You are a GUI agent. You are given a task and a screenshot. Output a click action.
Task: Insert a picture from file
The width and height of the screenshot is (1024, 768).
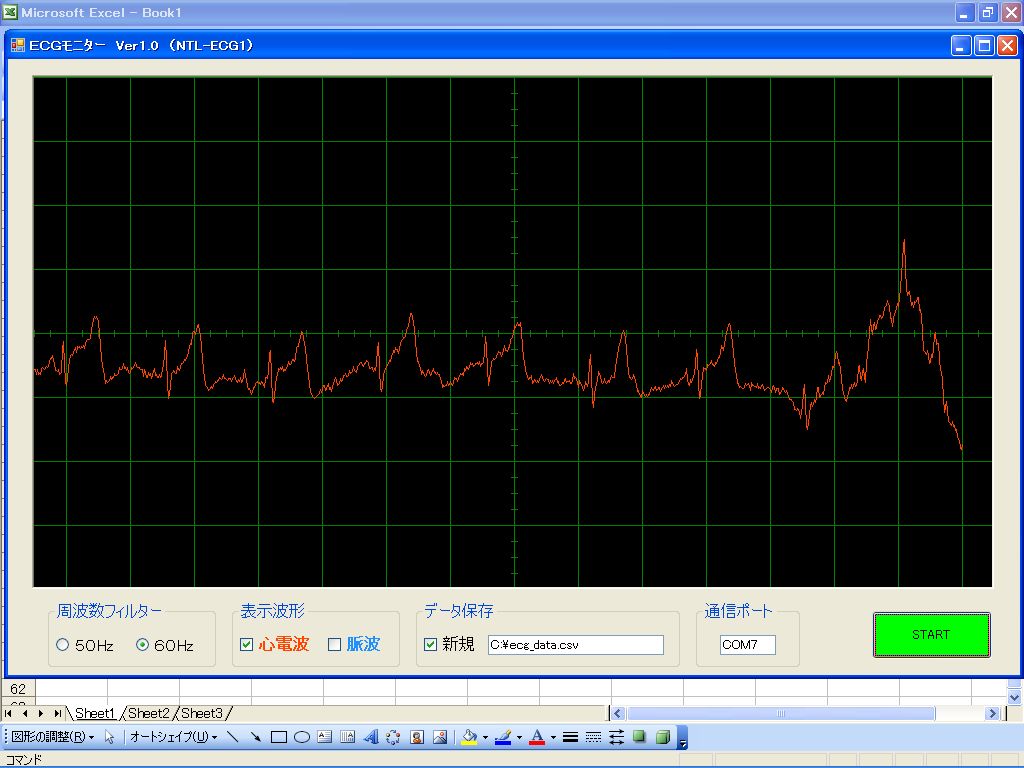pos(440,737)
